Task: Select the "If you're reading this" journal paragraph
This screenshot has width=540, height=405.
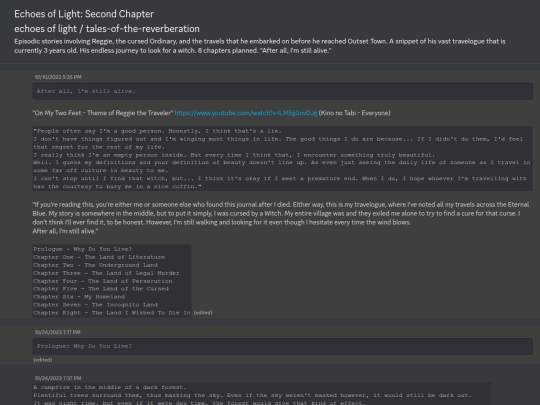Action: click(x=281, y=218)
